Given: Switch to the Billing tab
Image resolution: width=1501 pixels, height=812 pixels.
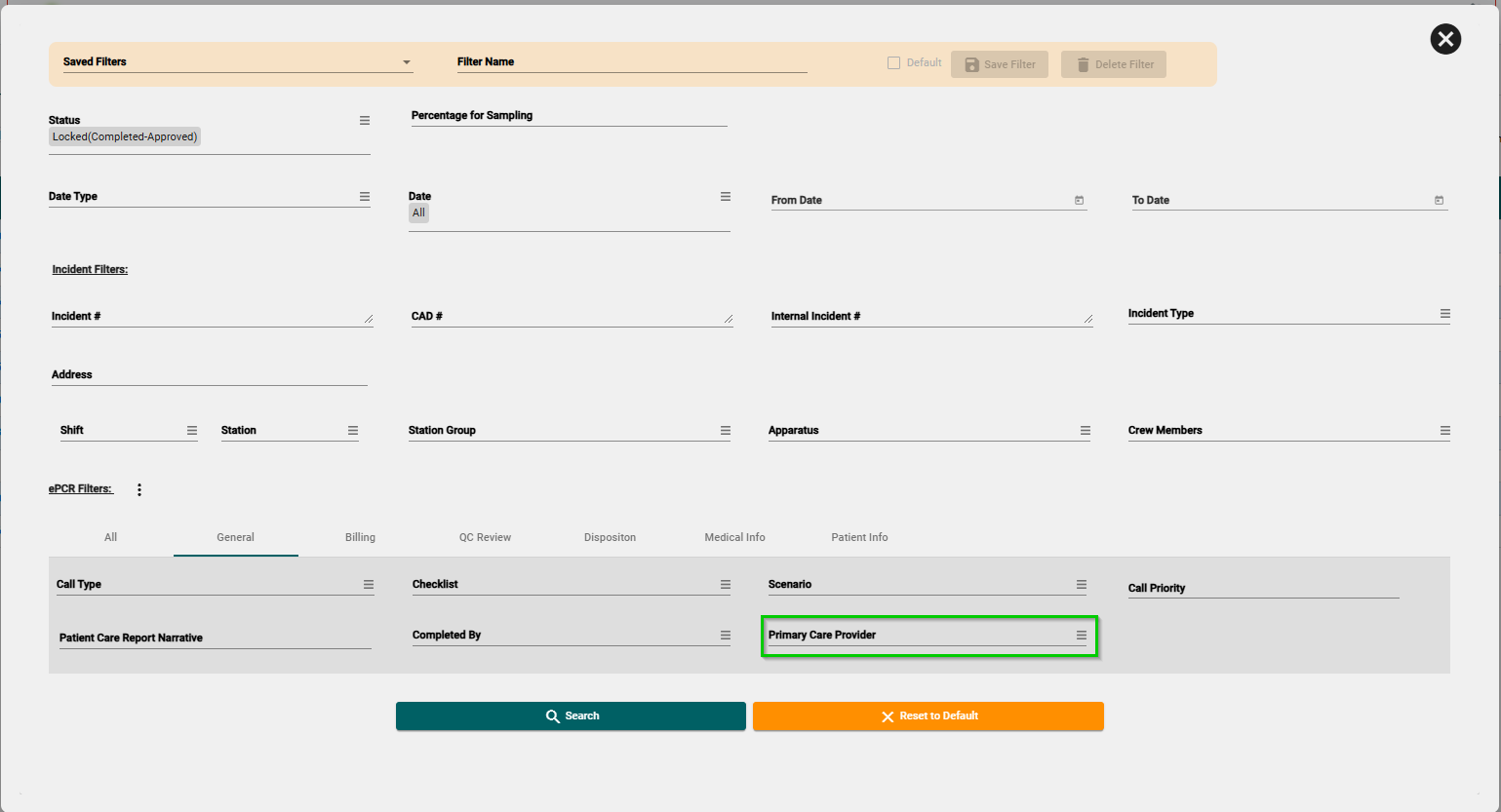Looking at the screenshot, I should [360, 537].
